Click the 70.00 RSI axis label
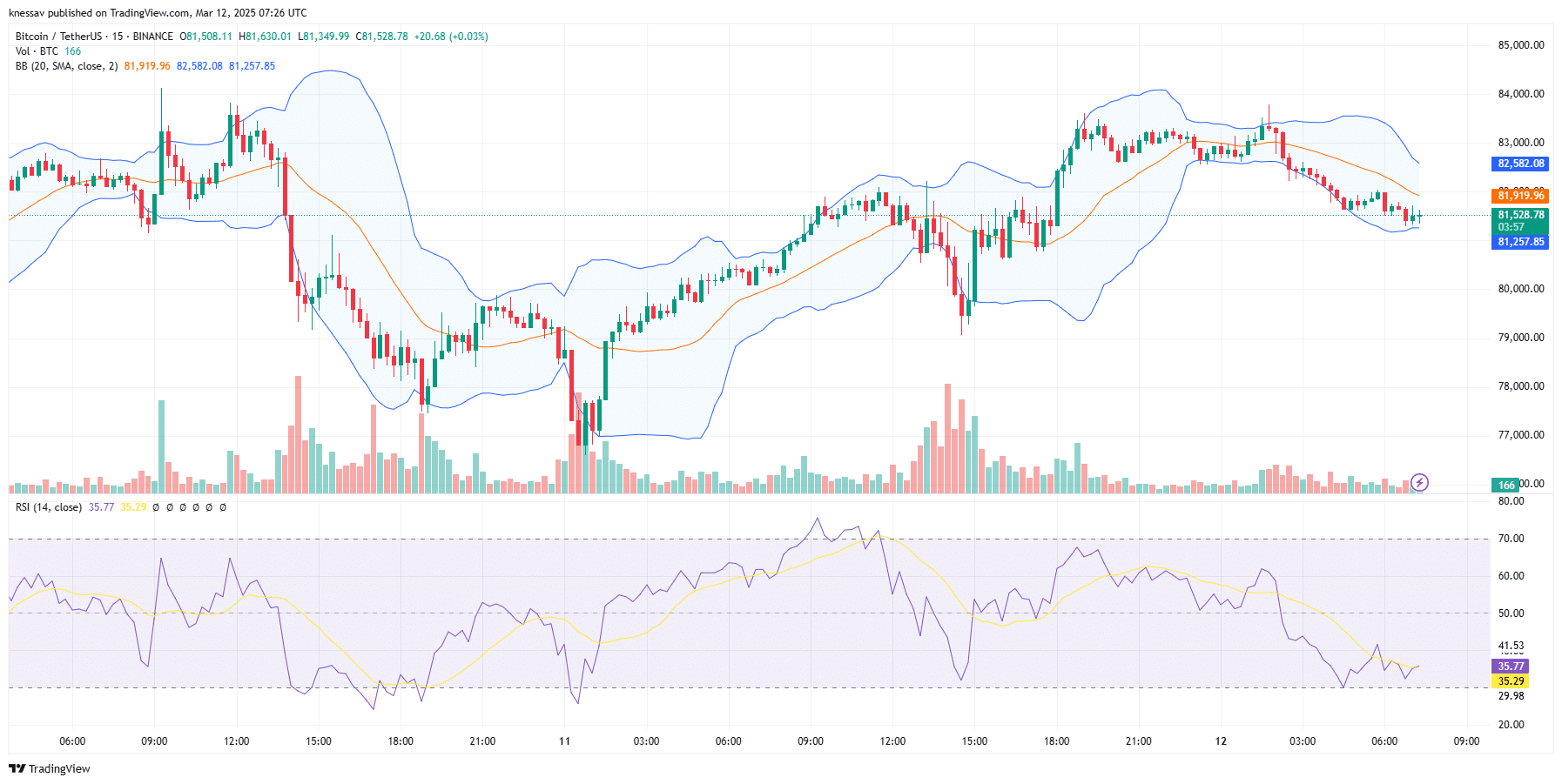The image size is (1562, 784). [x=1511, y=539]
